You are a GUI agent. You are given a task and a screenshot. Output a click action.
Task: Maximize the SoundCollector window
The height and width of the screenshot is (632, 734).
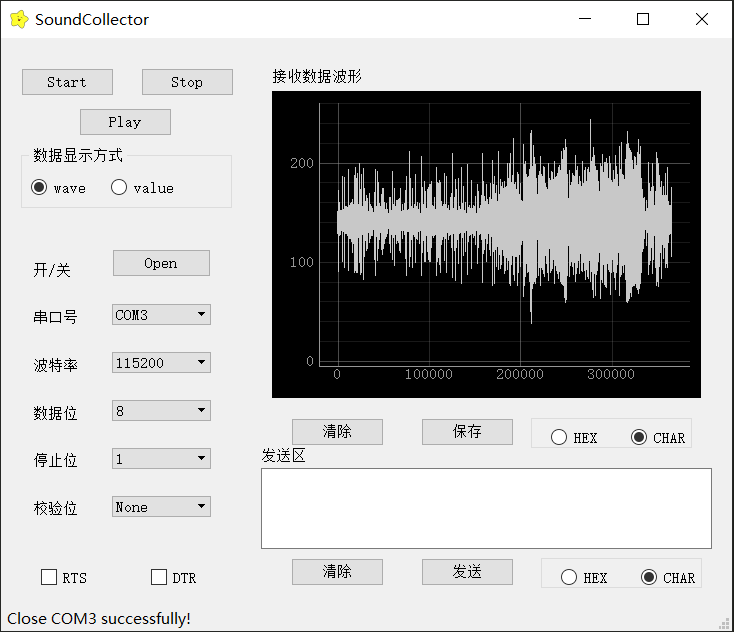click(x=643, y=19)
